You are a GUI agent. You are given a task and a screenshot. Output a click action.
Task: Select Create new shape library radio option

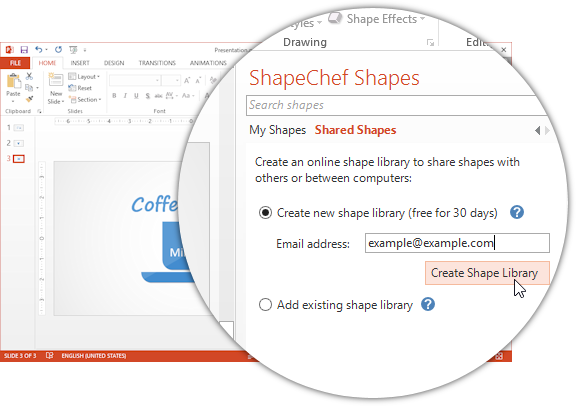coord(265,213)
